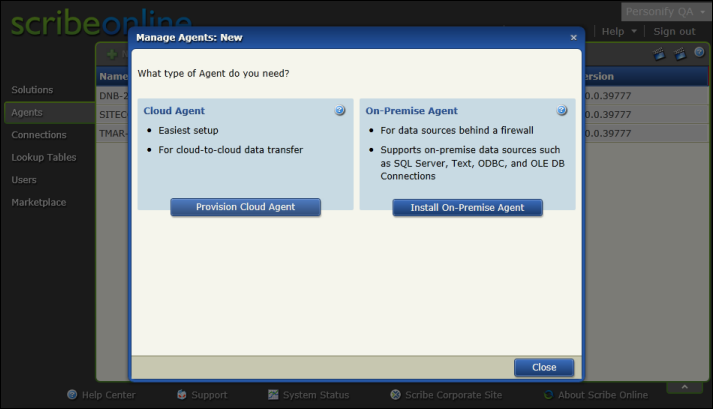Image resolution: width=713 pixels, height=409 pixels.
Task: Open Support link in footer
Action: point(209,395)
